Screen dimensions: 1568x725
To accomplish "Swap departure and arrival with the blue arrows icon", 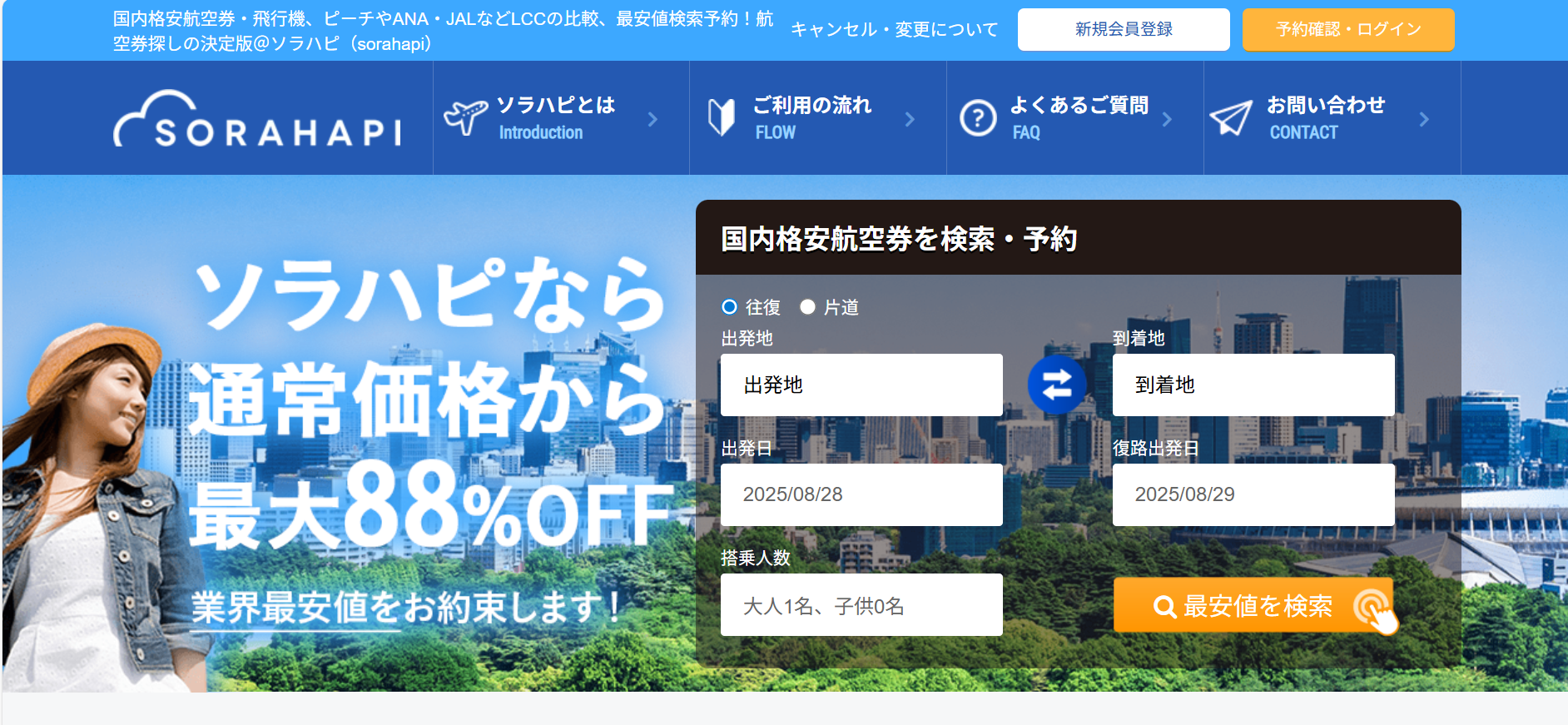I will pyautogui.click(x=1057, y=385).
